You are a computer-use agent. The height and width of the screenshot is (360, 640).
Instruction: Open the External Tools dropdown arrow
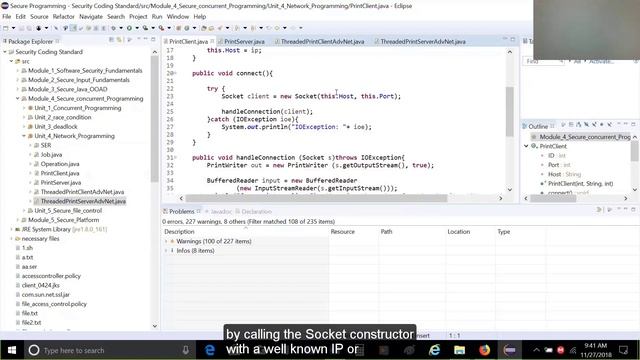169,28
